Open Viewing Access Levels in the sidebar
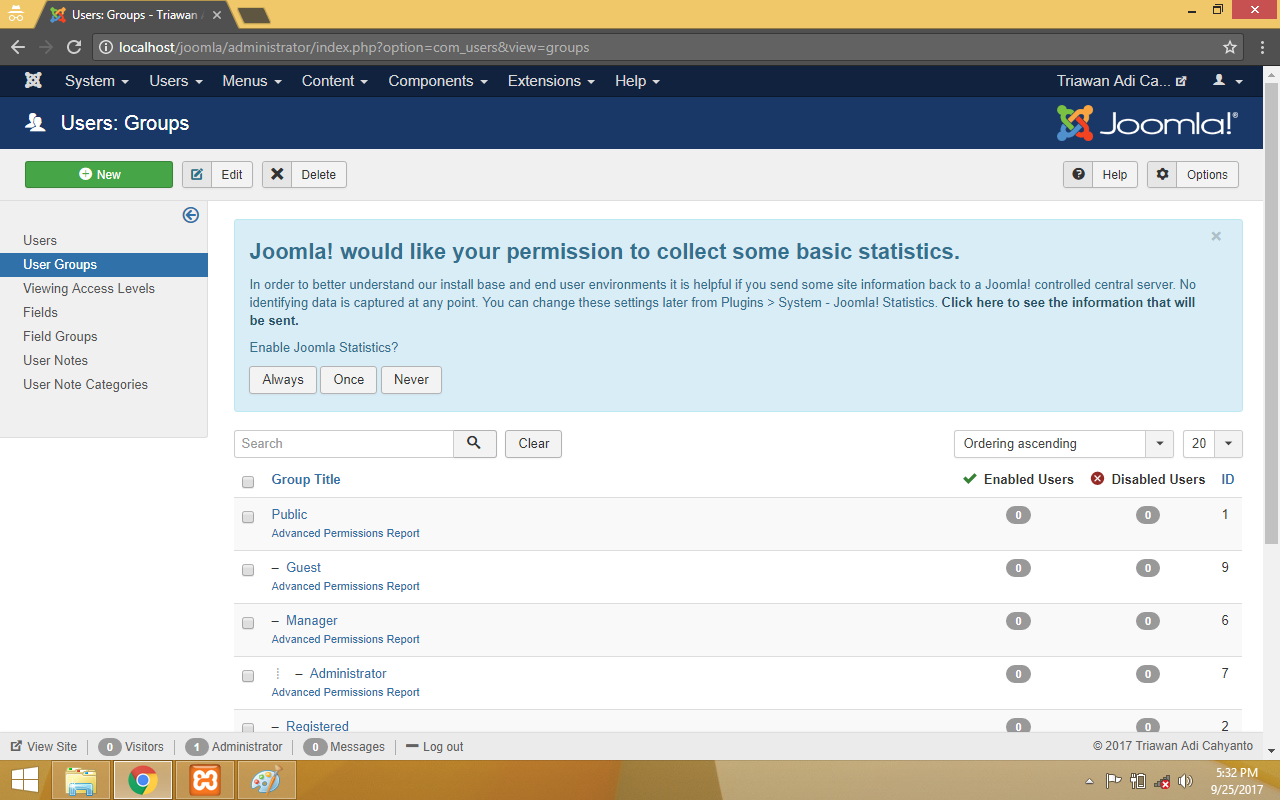This screenshot has height=800, width=1280. (x=89, y=288)
